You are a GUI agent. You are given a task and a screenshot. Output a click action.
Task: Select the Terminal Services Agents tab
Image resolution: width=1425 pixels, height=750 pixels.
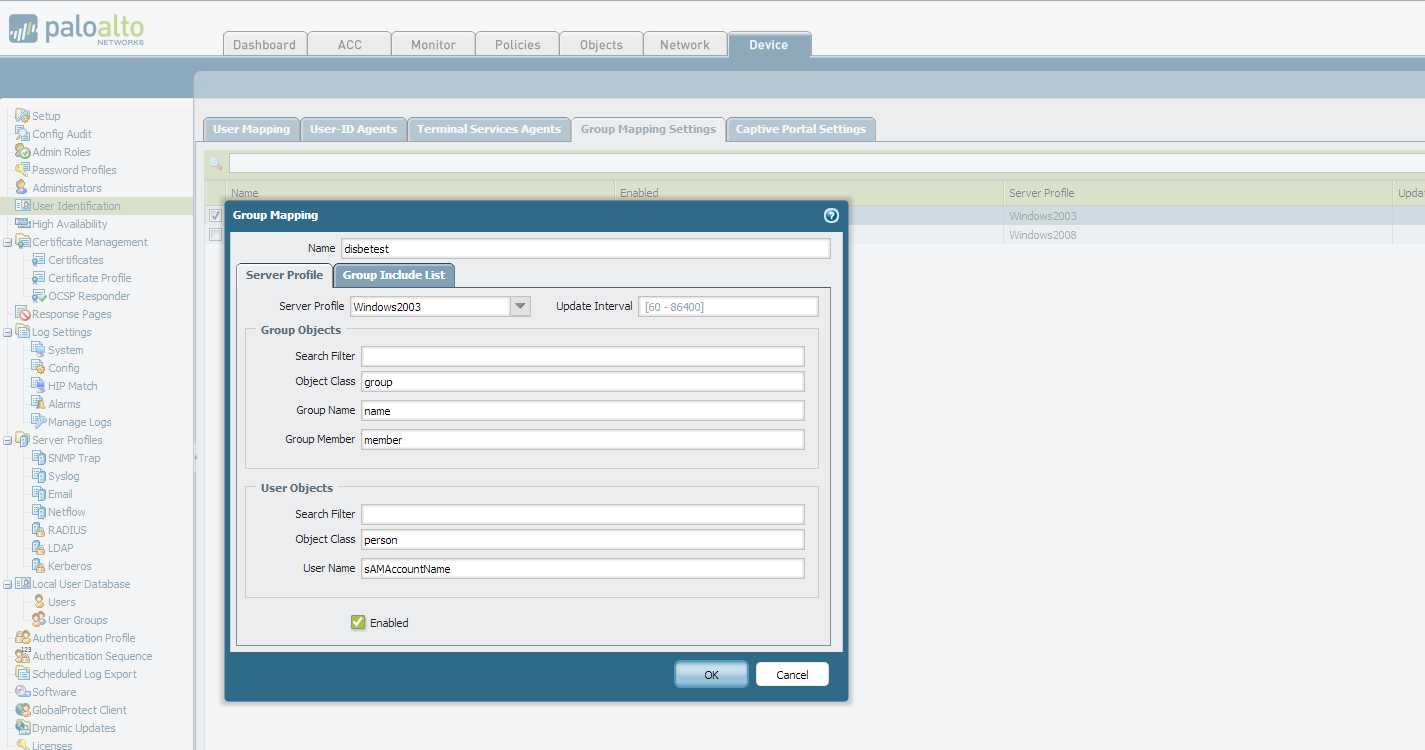coord(489,129)
